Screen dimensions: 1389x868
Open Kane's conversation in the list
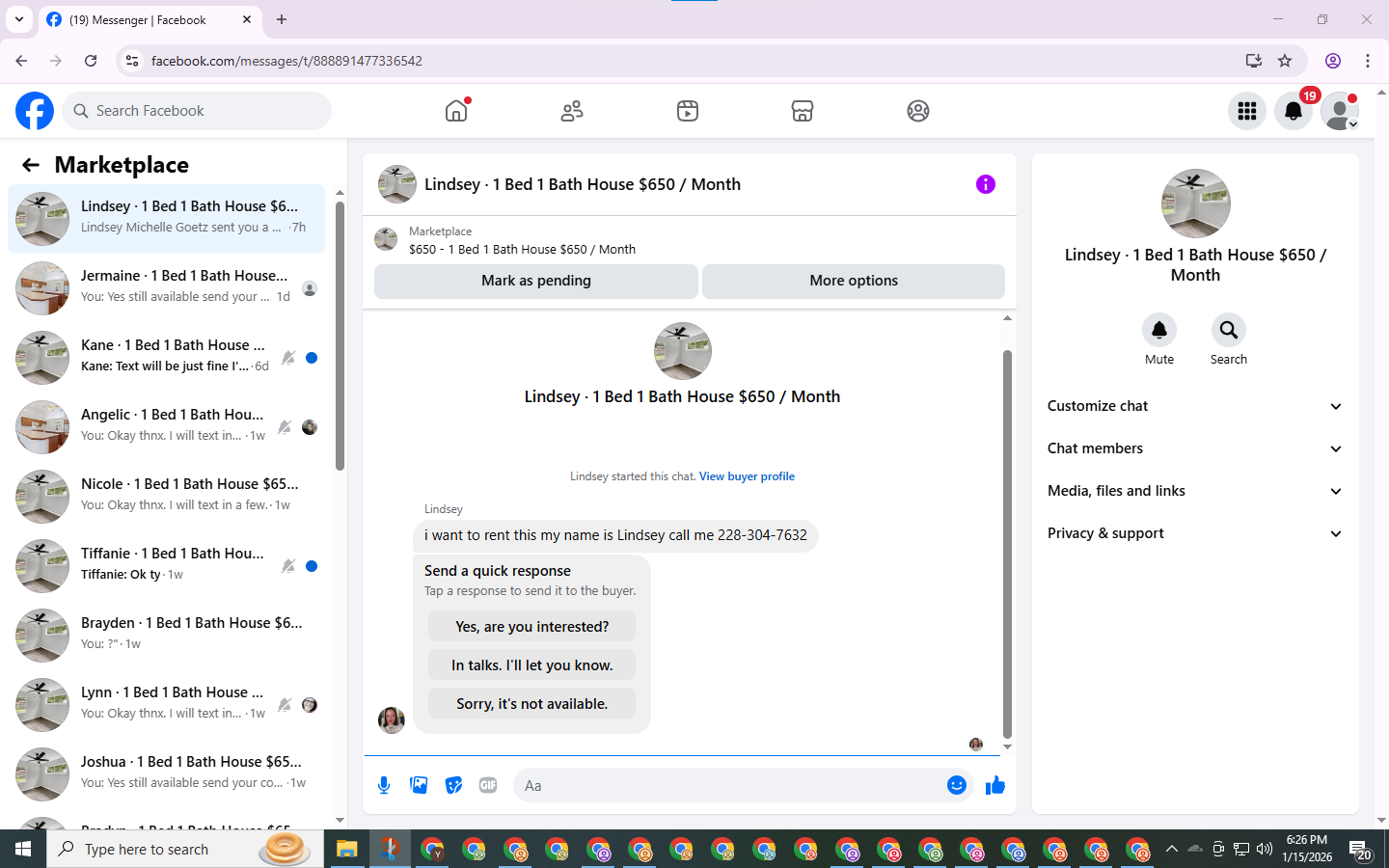(167, 358)
